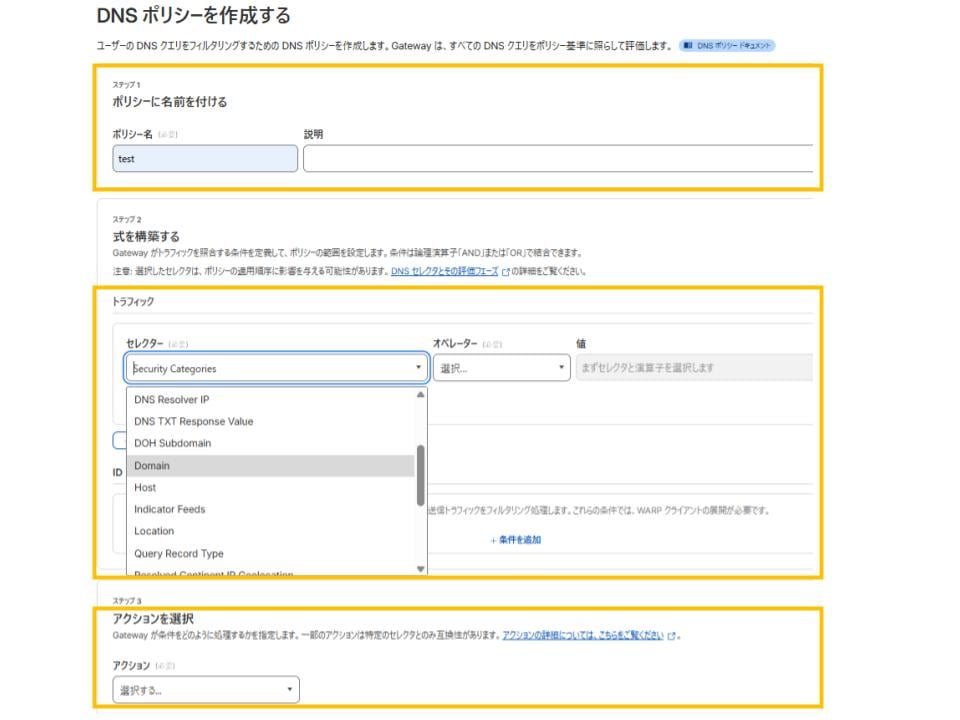
Task: Click the policy name field containing test
Action: pyautogui.click(x=206, y=158)
